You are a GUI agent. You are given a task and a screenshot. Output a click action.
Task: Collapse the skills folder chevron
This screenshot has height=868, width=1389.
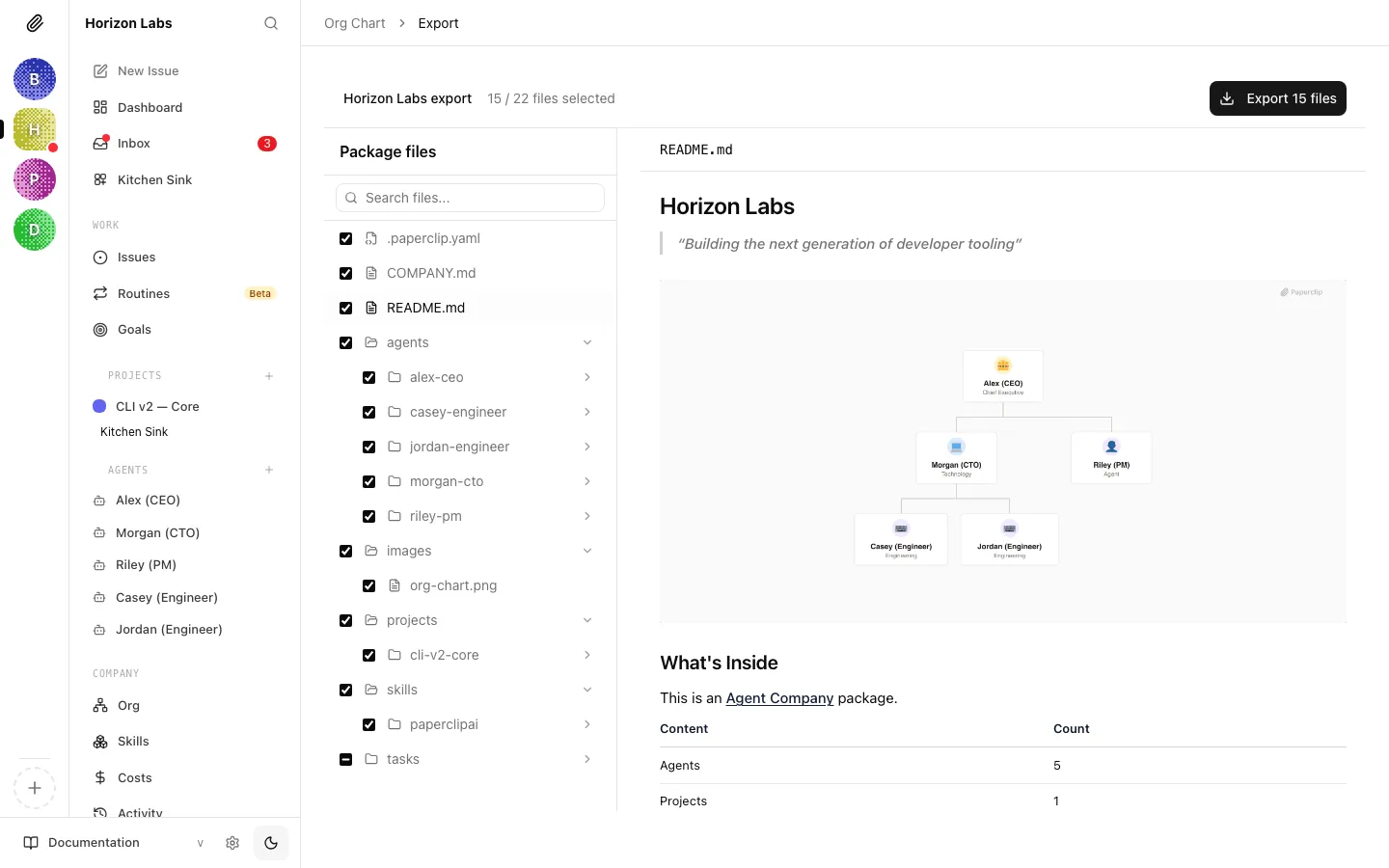coord(587,690)
